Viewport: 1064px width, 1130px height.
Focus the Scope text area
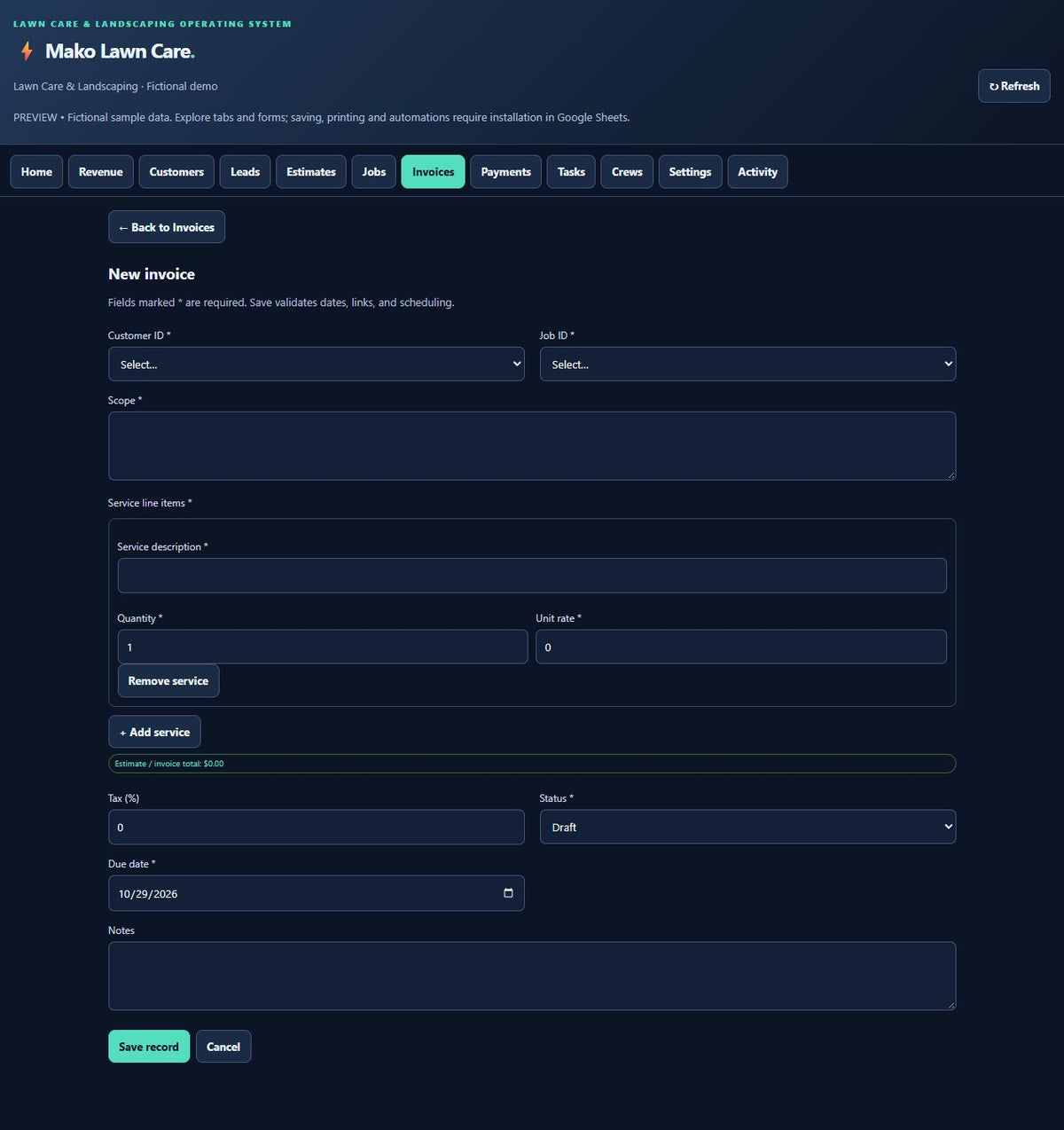click(x=532, y=446)
